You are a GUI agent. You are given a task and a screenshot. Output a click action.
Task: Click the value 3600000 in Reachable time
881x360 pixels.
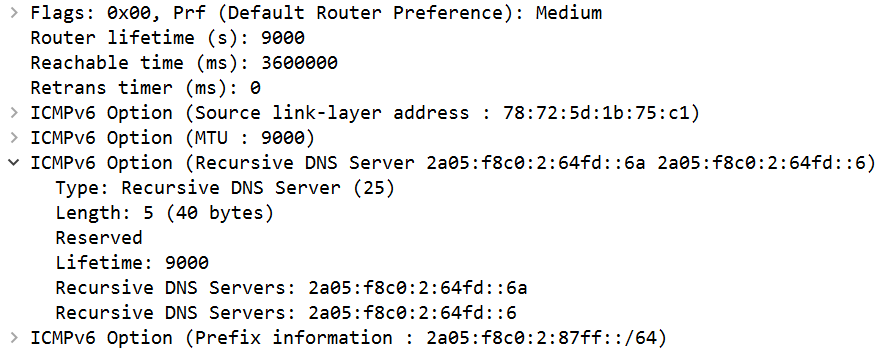click(299, 63)
